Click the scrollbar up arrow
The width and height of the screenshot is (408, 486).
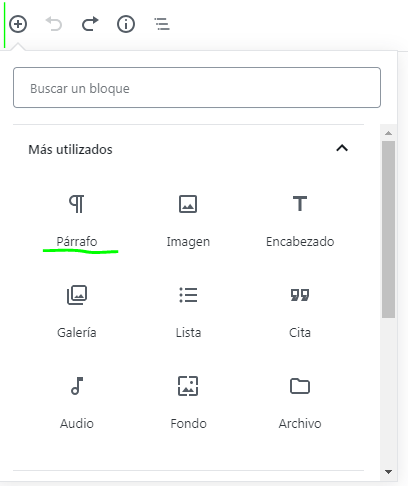pos(388,133)
